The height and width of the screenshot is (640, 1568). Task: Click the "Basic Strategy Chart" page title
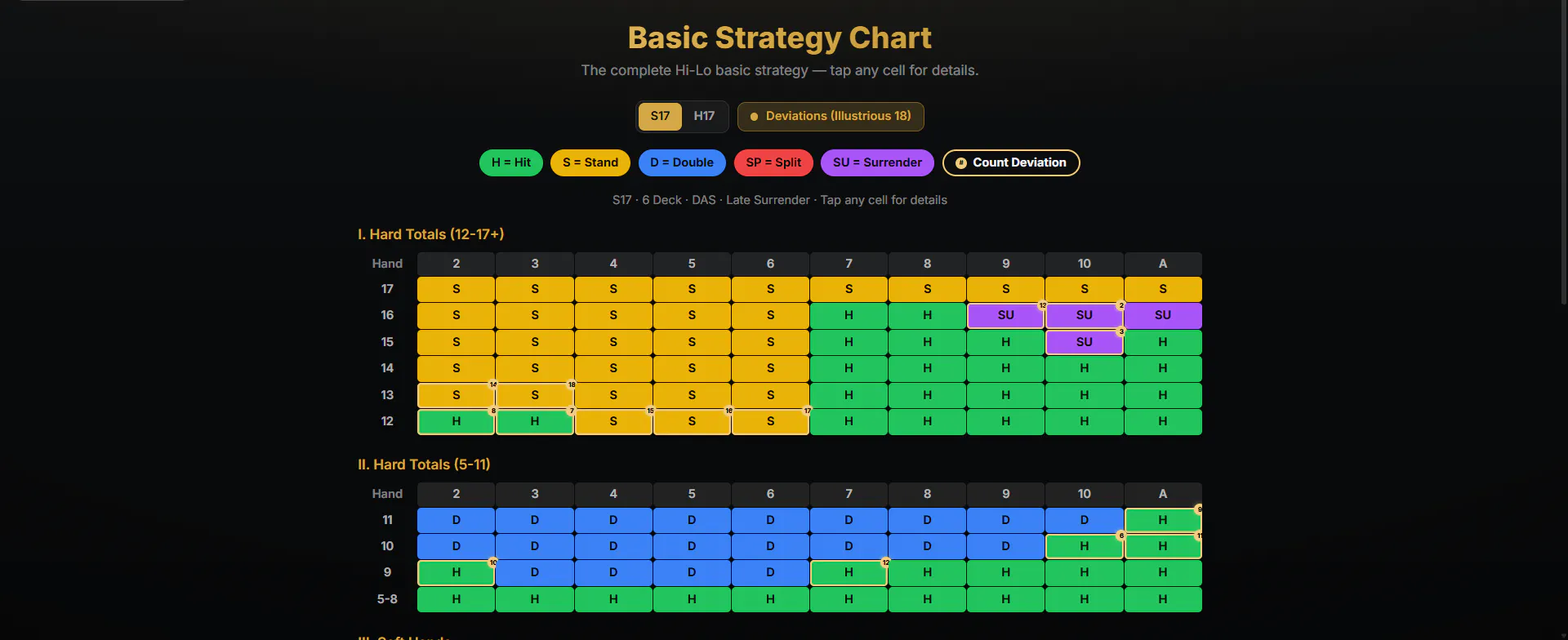pos(780,38)
